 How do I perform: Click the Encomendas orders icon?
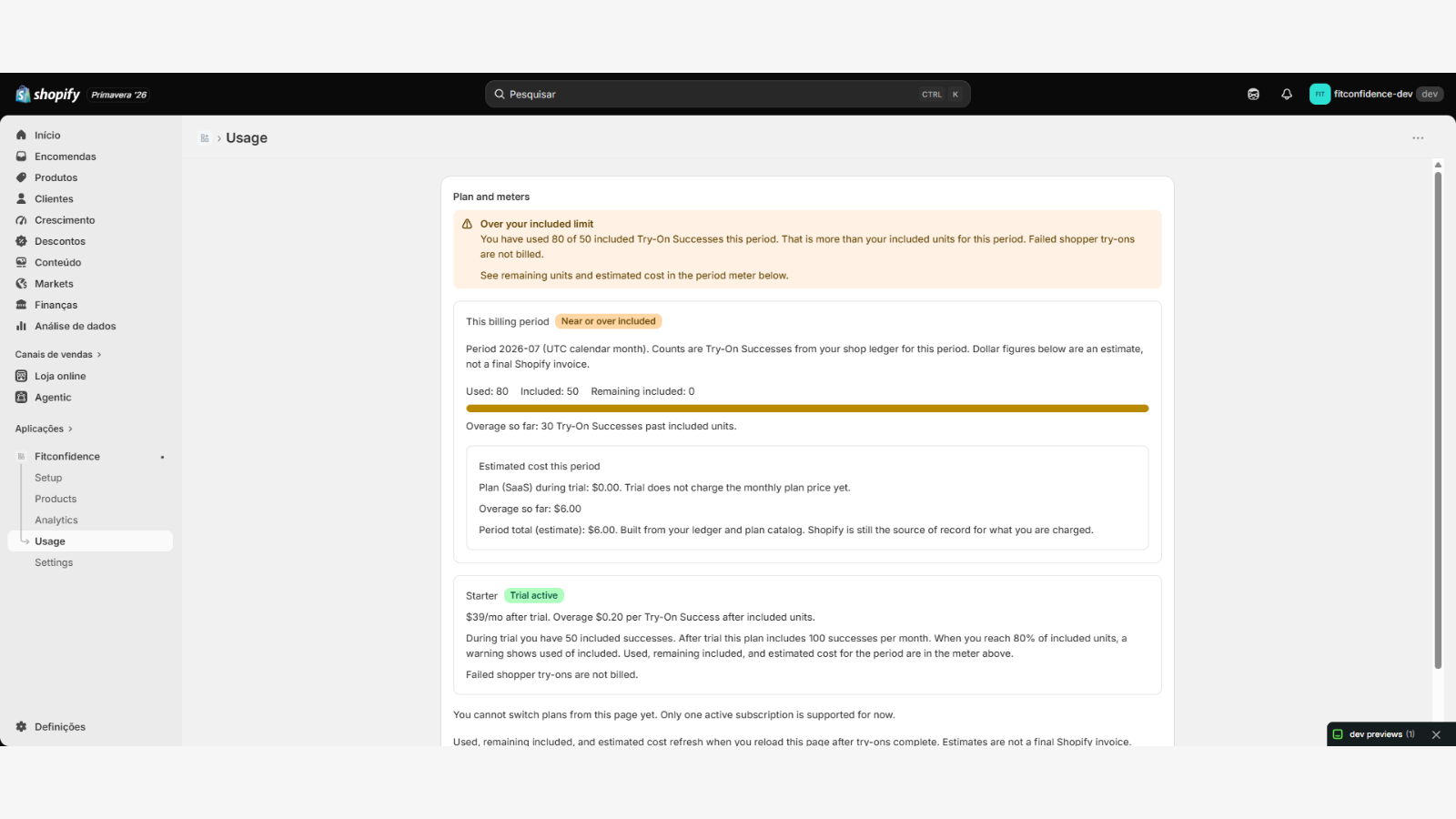point(21,157)
